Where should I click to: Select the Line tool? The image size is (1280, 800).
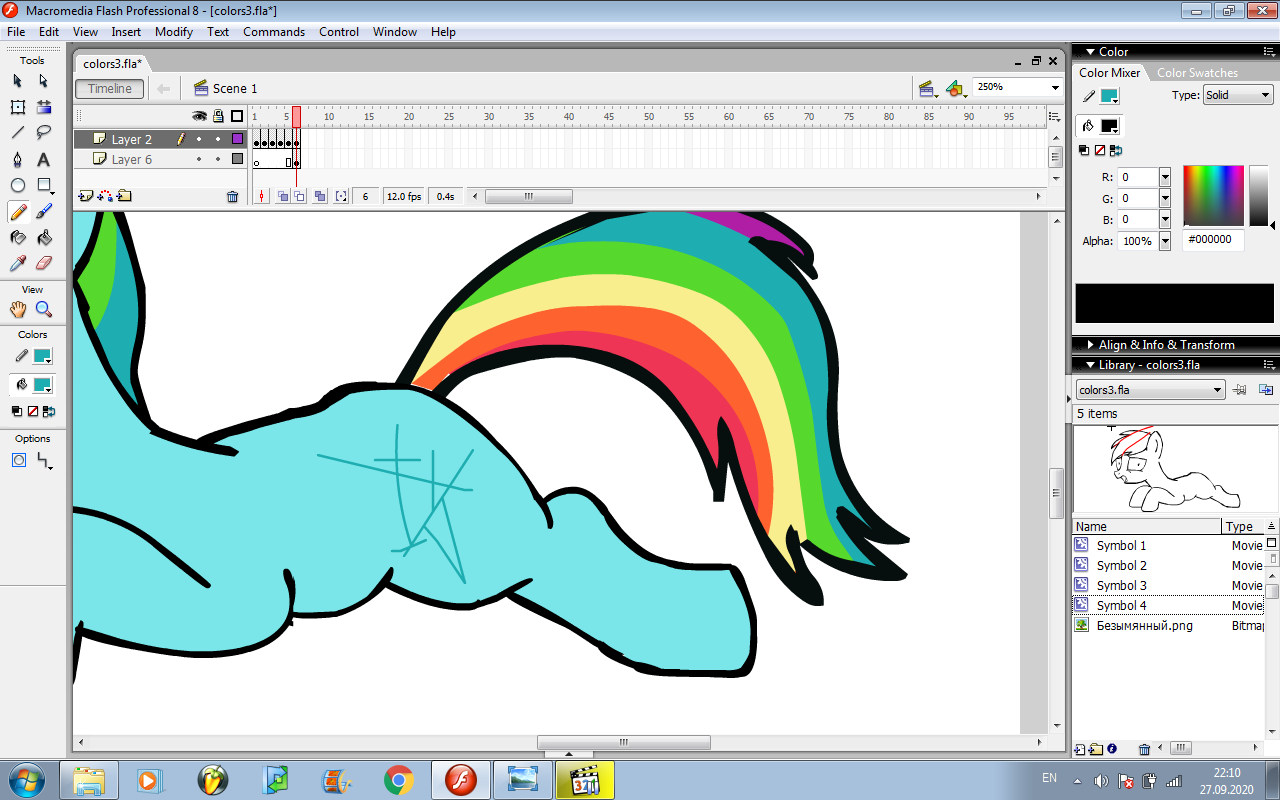(18, 133)
